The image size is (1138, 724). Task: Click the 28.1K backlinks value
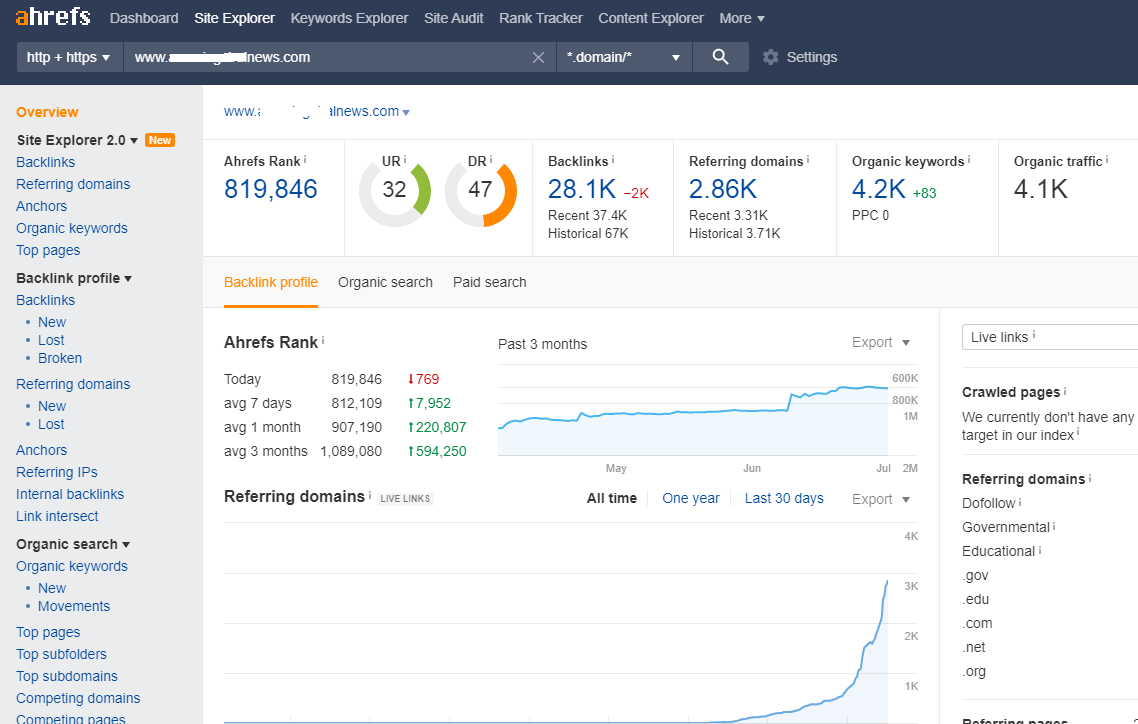click(x=582, y=189)
